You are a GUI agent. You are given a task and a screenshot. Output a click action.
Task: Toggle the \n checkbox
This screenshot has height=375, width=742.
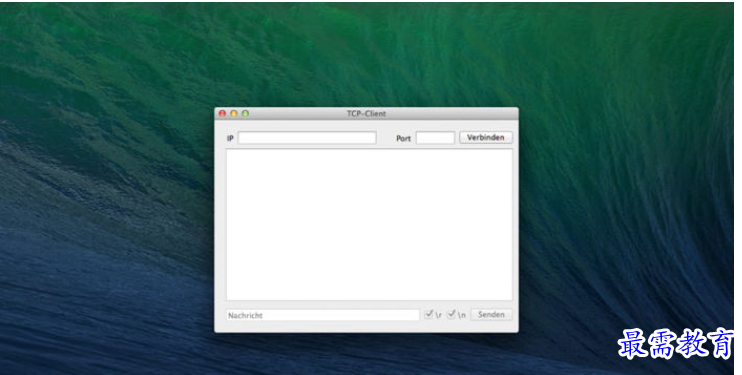(451, 314)
